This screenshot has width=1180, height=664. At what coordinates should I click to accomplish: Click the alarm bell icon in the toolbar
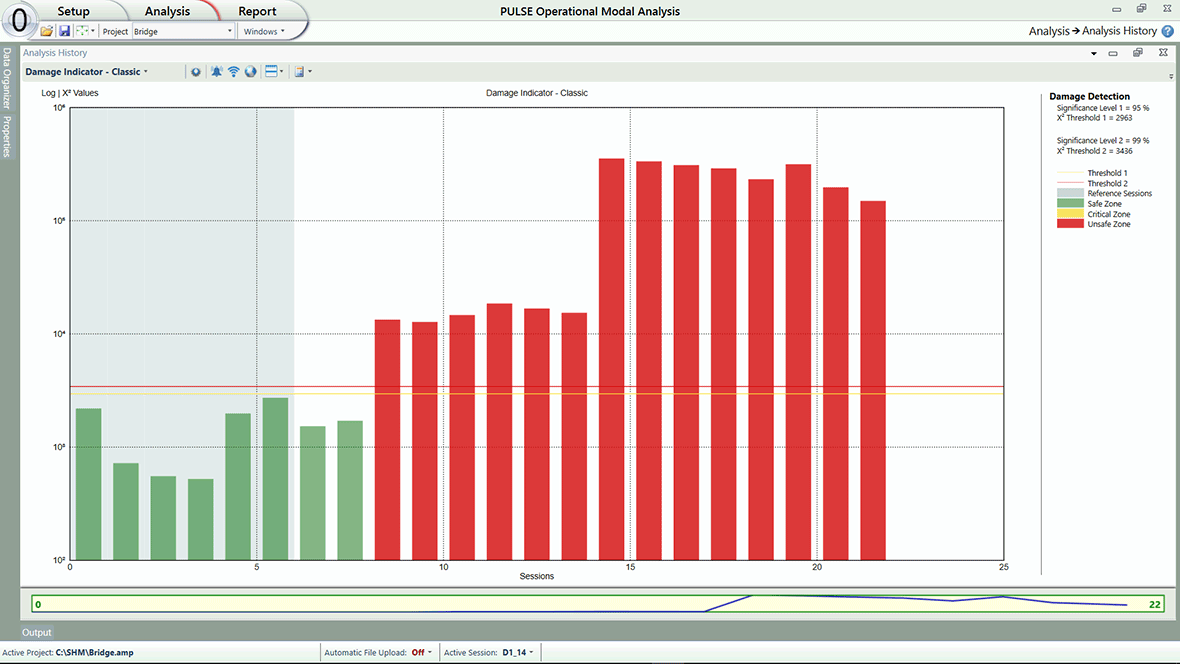pyautogui.click(x=217, y=72)
